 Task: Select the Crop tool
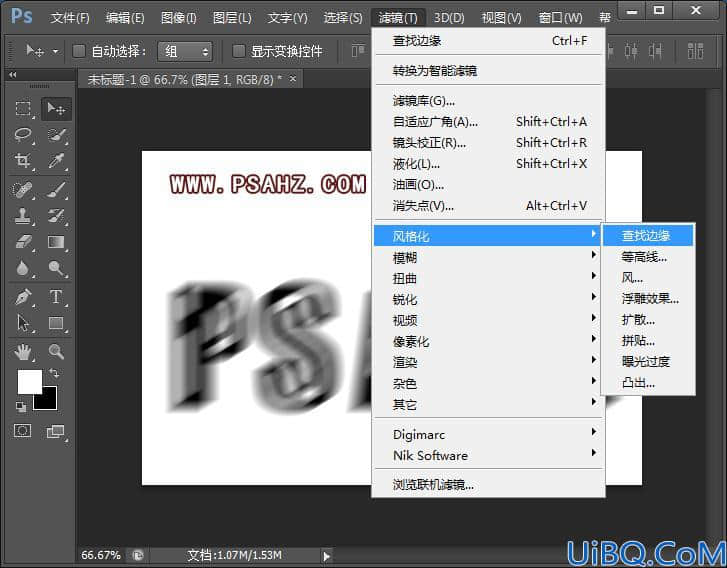click(x=23, y=161)
